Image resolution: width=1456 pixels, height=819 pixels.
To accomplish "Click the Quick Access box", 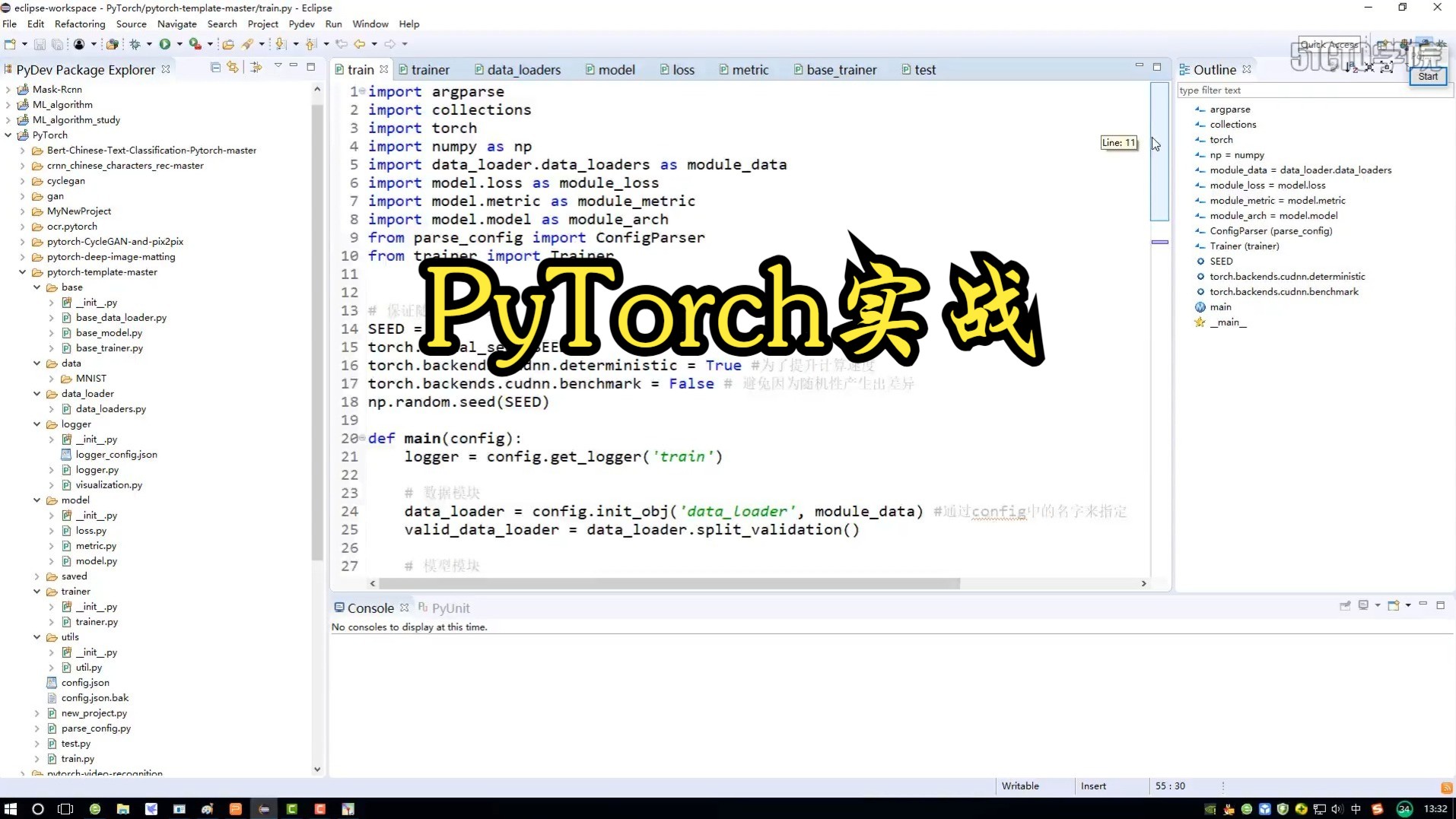I will [x=1329, y=45].
